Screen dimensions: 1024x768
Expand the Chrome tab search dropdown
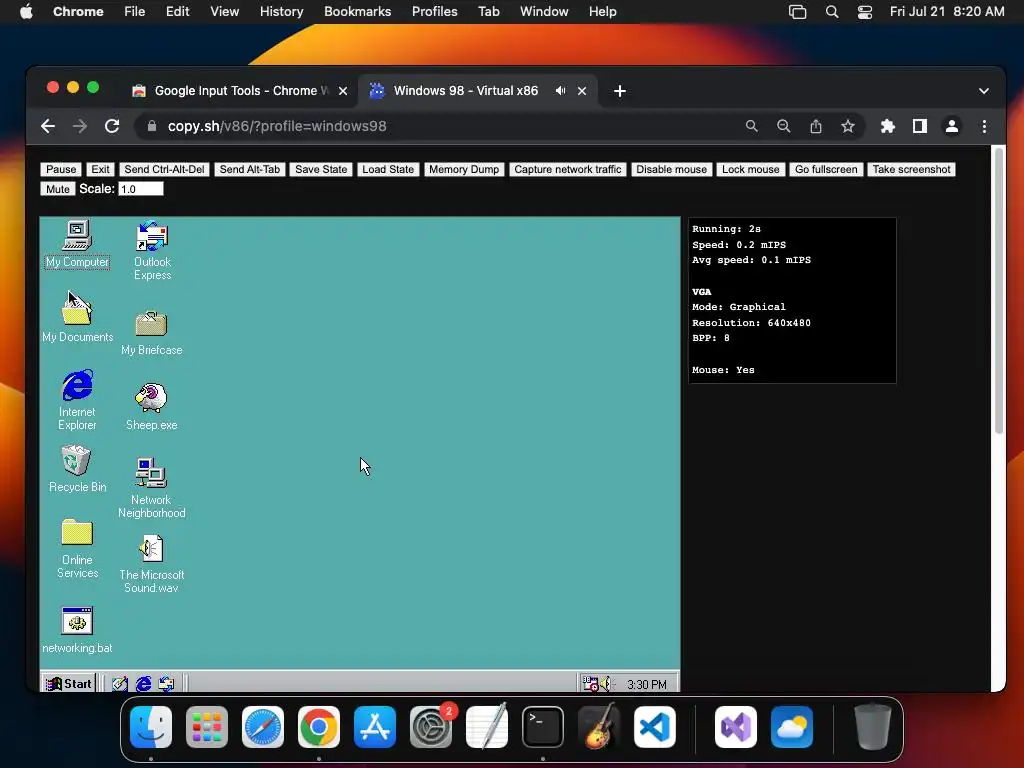coord(984,91)
